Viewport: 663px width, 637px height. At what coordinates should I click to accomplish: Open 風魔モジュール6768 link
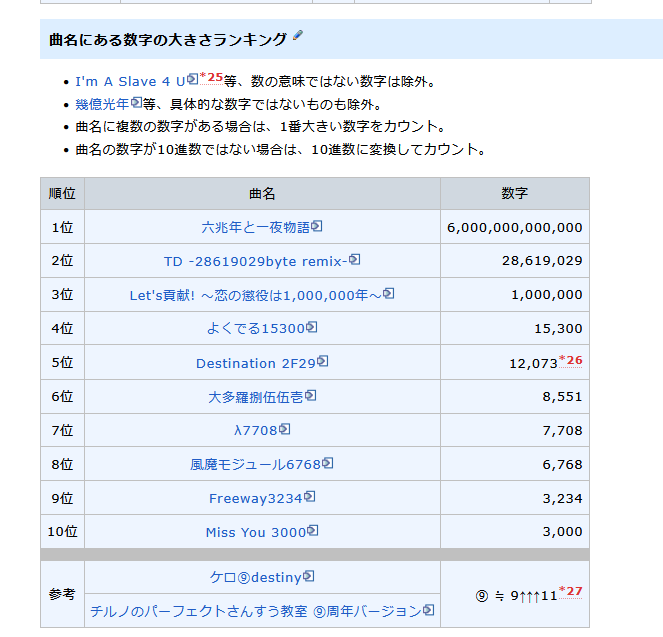point(255,465)
